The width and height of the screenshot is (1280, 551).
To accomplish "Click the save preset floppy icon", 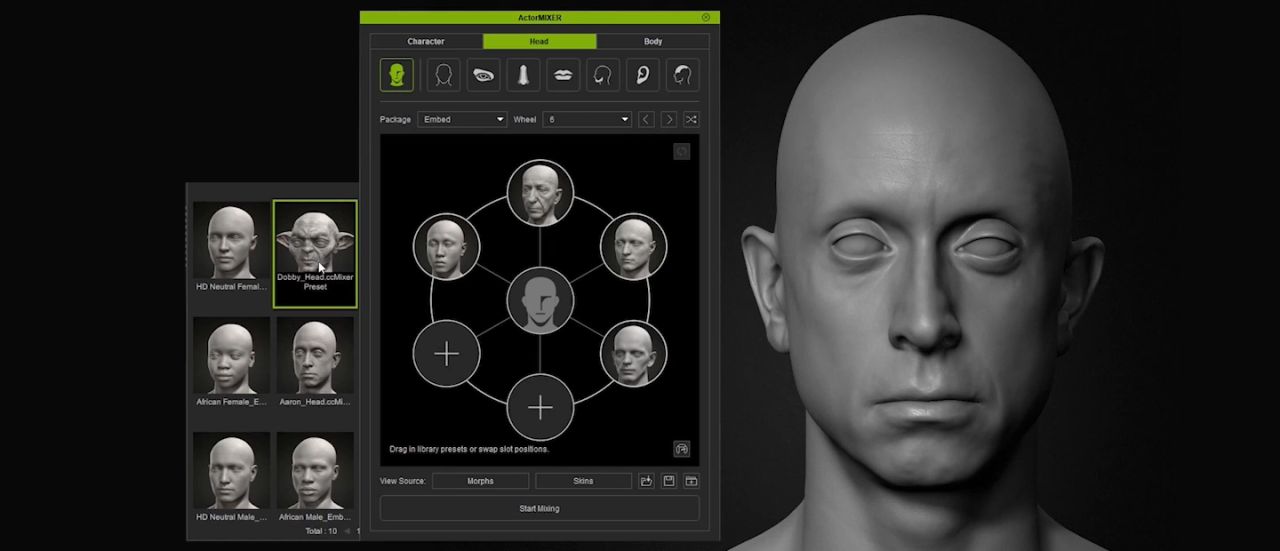I will pyautogui.click(x=669, y=481).
